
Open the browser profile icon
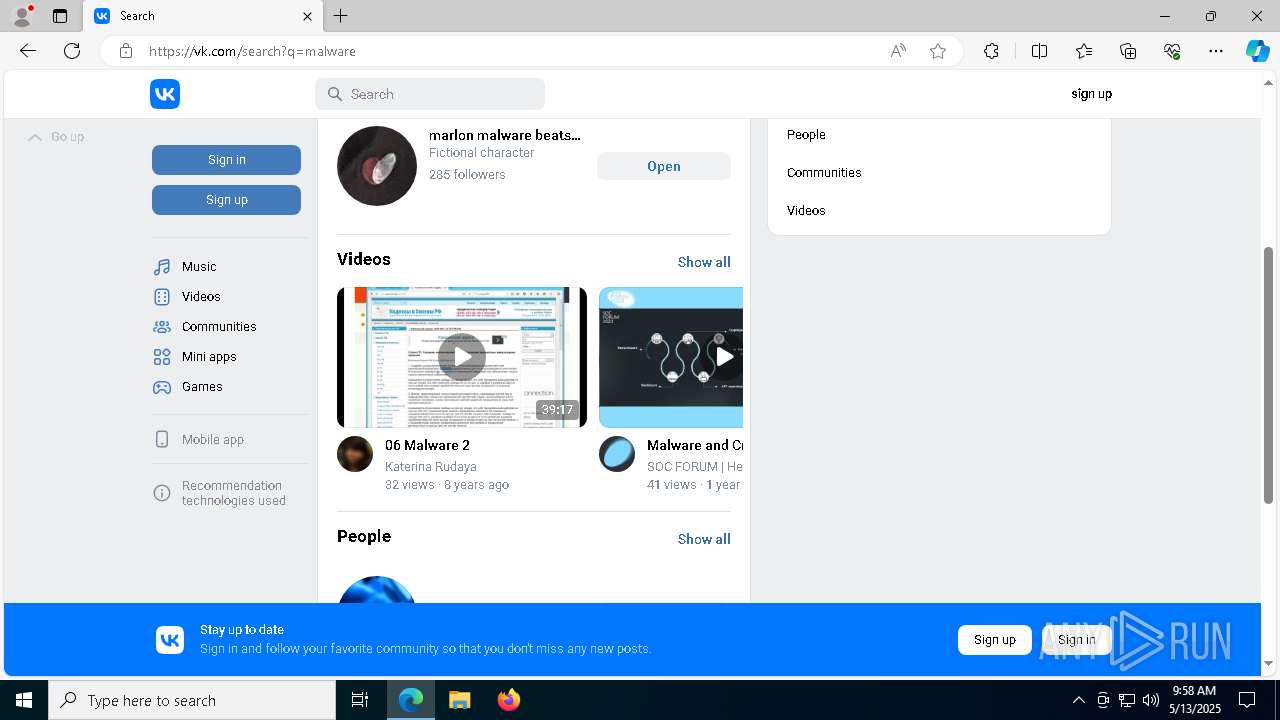click(x=22, y=16)
